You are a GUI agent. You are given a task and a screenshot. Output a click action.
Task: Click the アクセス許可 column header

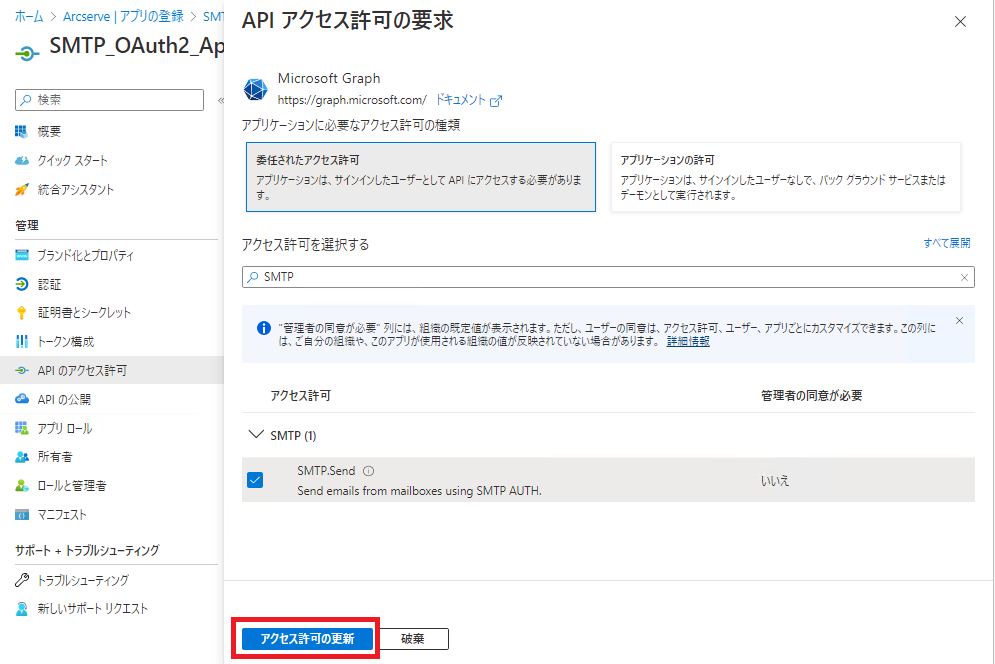[x=300, y=395]
